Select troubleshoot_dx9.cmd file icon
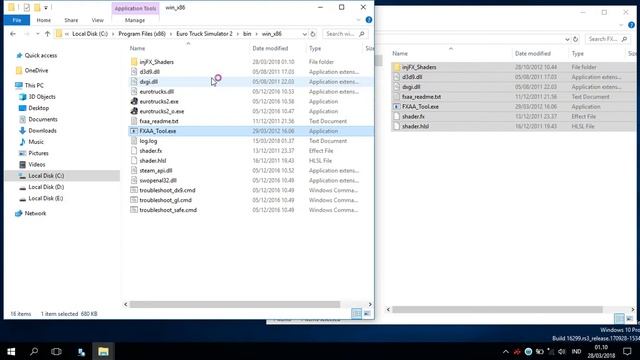The width and height of the screenshot is (640, 360). point(134,190)
